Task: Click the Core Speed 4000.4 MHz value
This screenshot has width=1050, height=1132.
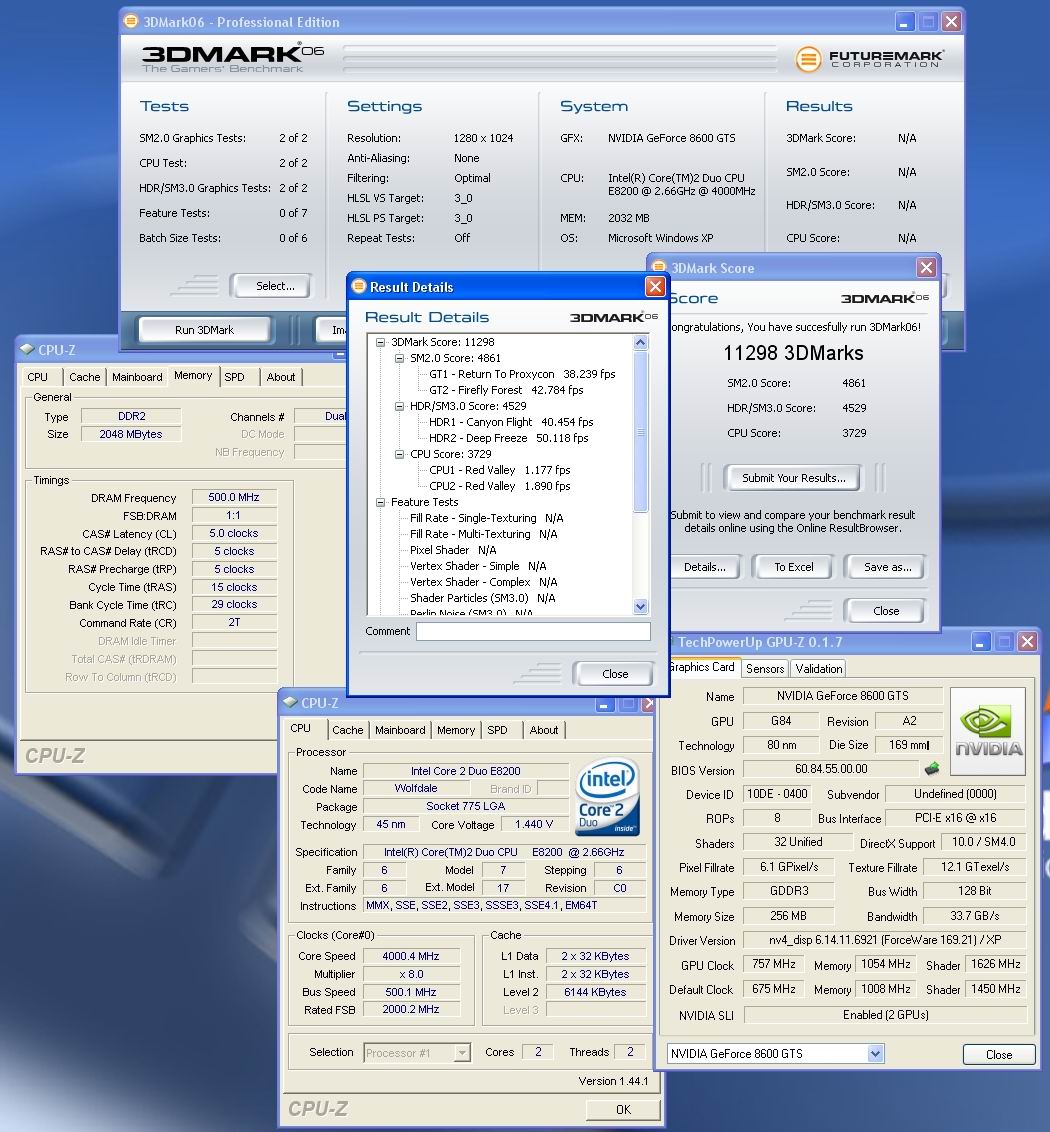Action: 411,956
